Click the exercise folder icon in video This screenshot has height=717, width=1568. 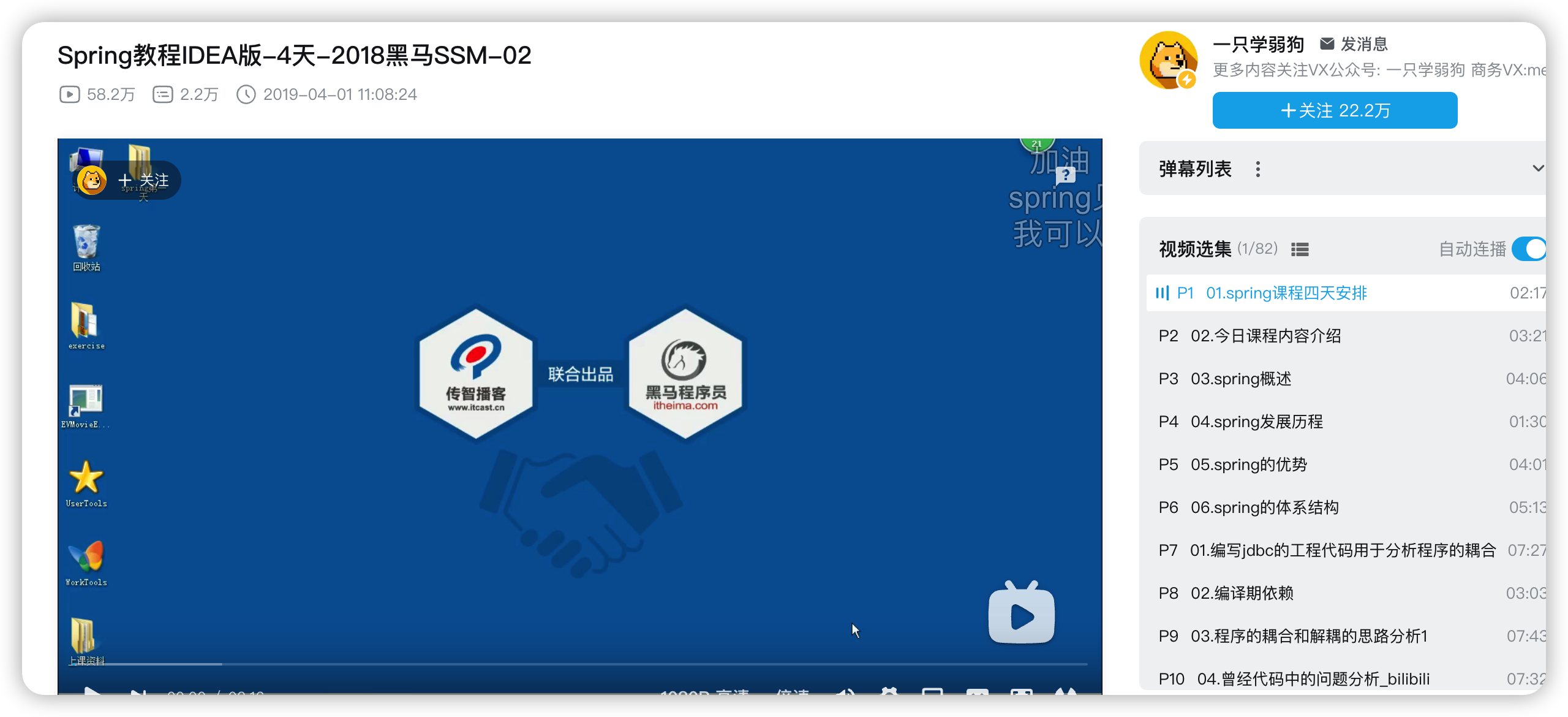coord(86,326)
